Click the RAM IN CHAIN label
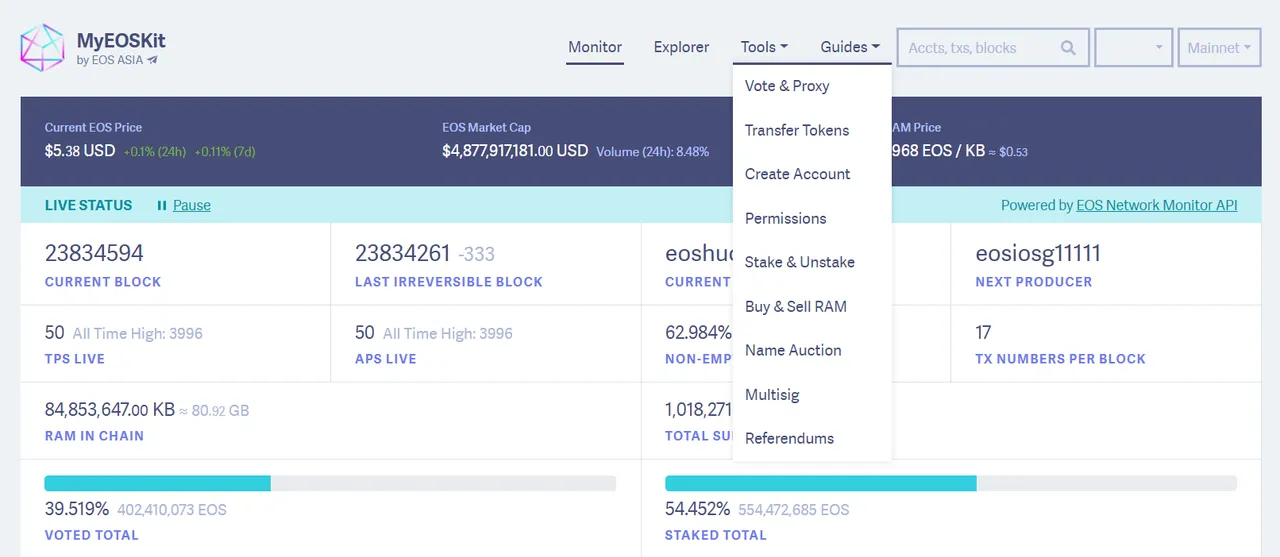This screenshot has height=557, width=1280. tap(94, 436)
